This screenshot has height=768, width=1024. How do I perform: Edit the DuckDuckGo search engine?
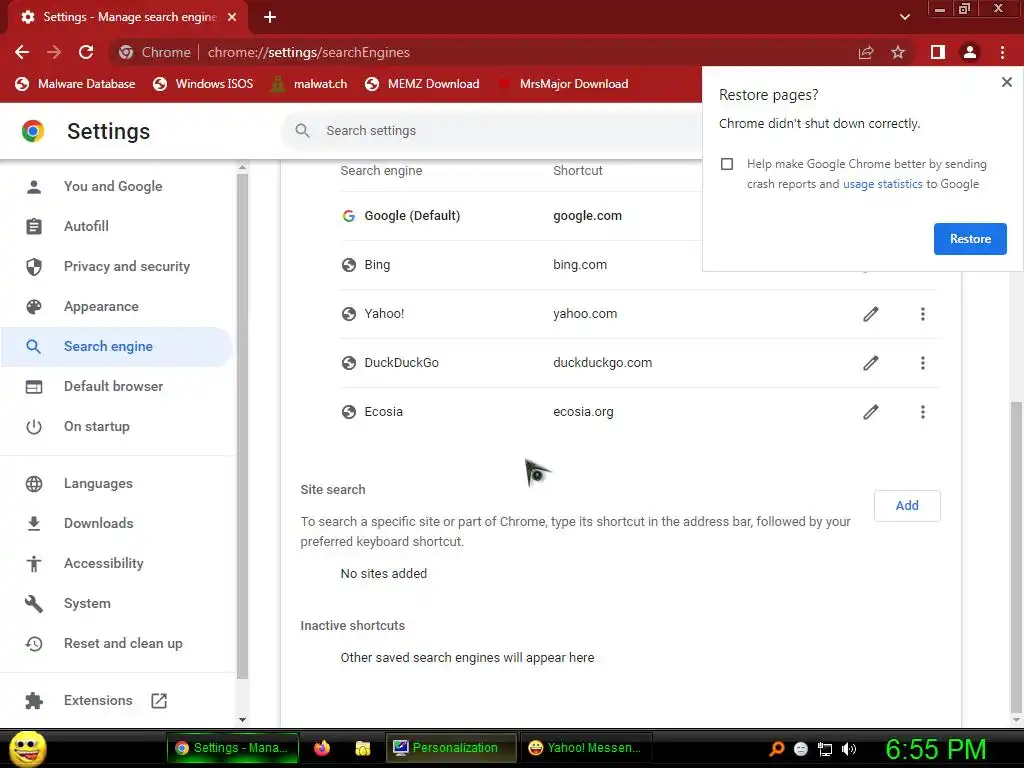871,363
